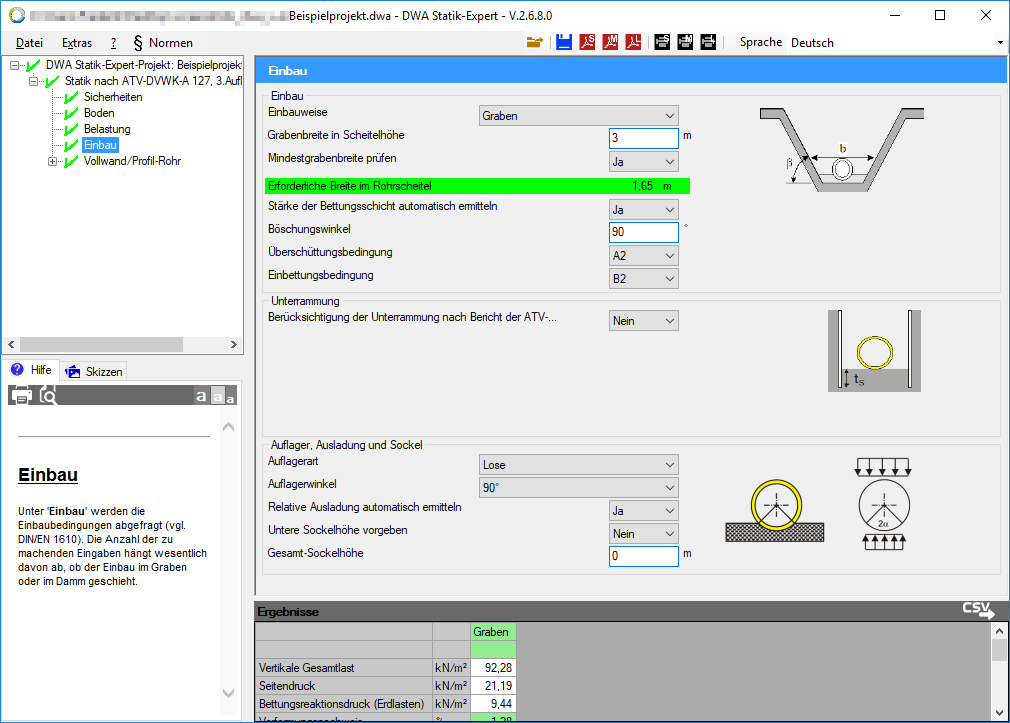Export results with the CSV icon

(x=978, y=609)
